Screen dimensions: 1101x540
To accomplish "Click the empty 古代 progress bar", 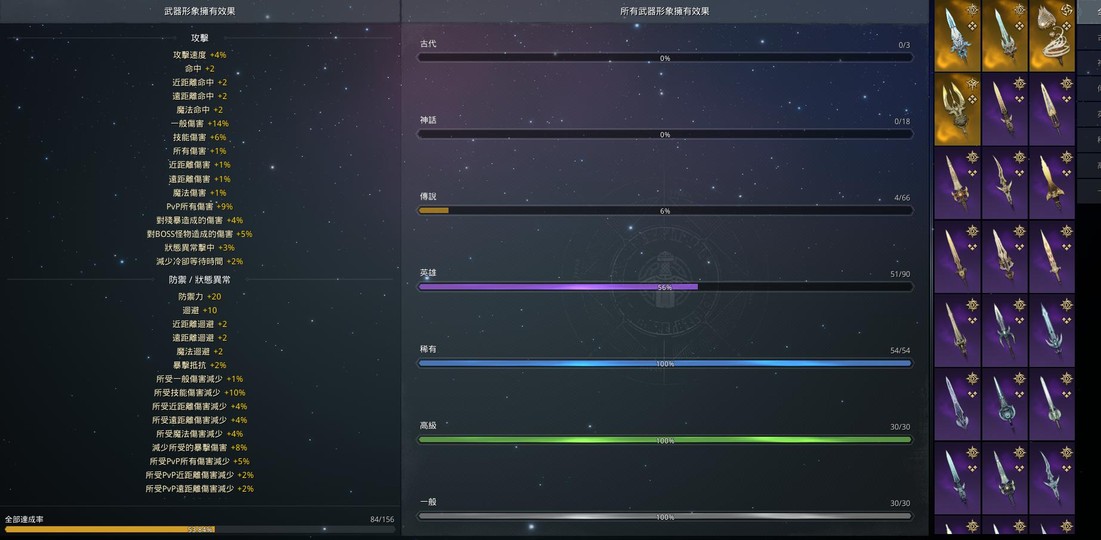I will [x=664, y=58].
